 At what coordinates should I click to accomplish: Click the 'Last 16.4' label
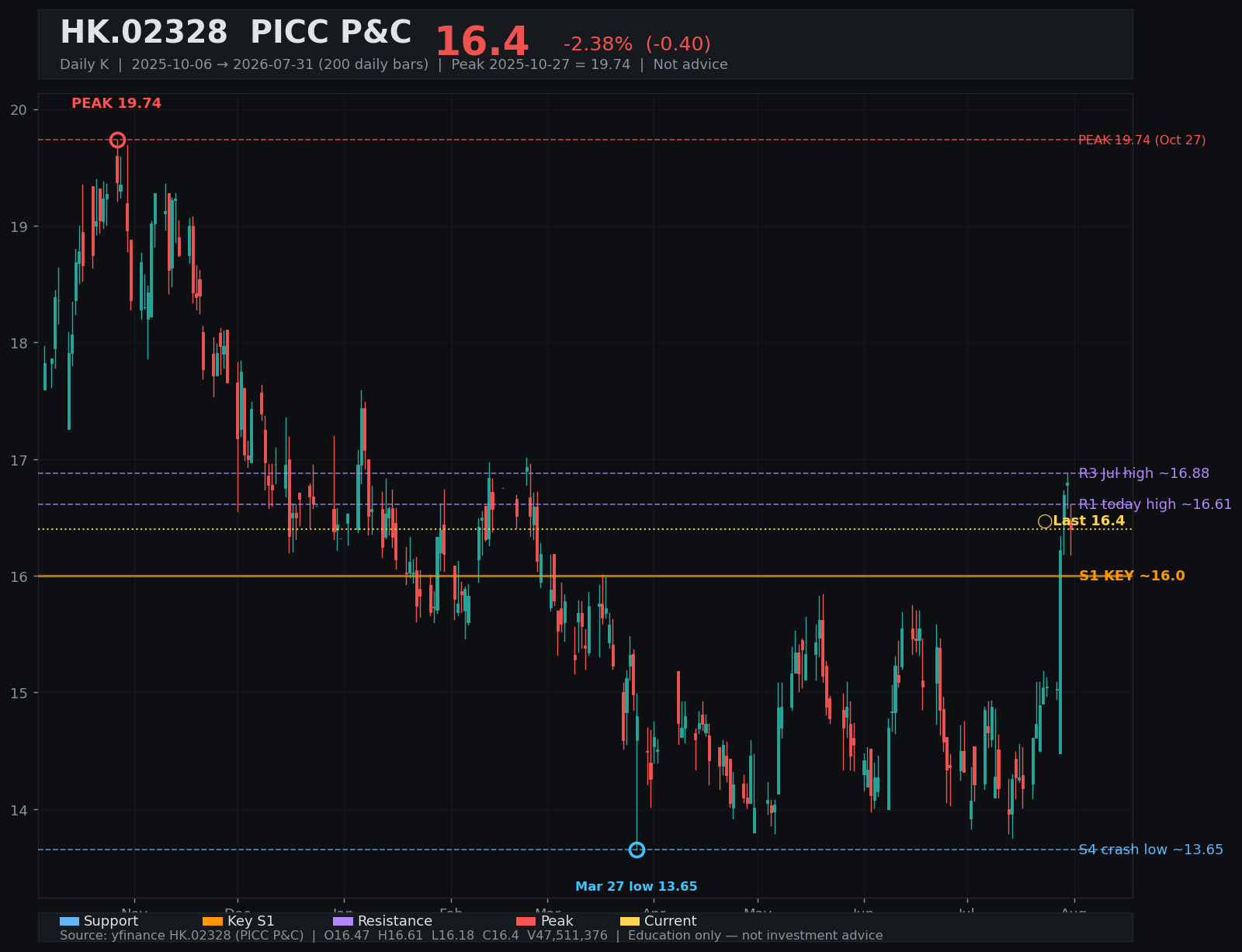pyautogui.click(x=1089, y=521)
